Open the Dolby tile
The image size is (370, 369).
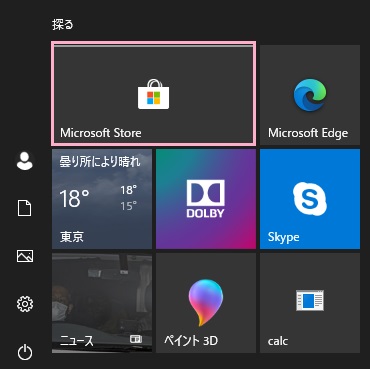coord(206,199)
